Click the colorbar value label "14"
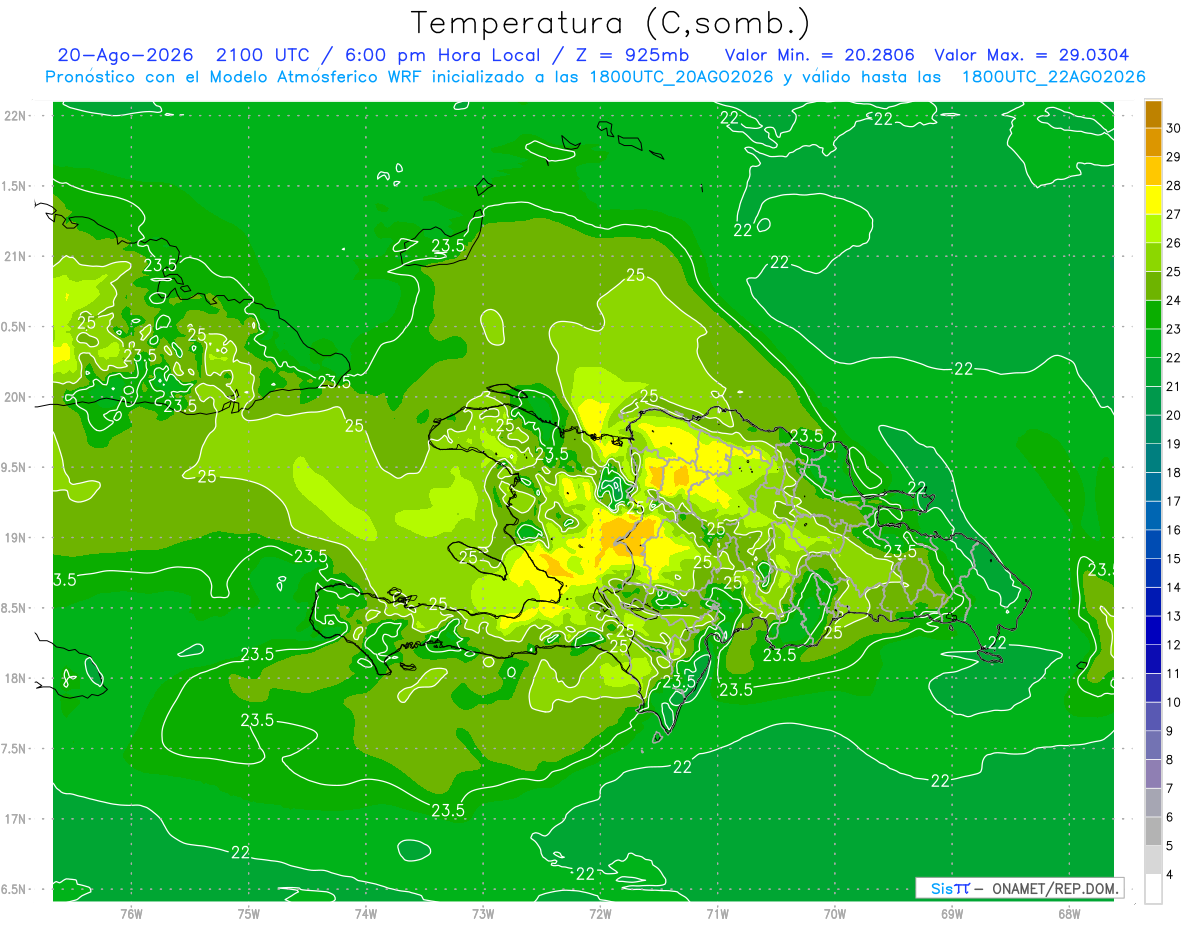The width and height of the screenshot is (1200, 927). pyautogui.click(x=1174, y=587)
